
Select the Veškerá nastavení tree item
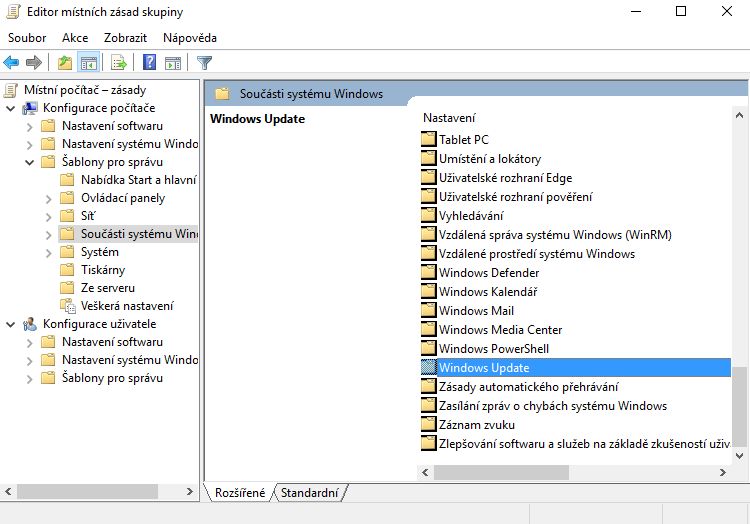[x=127, y=306]
